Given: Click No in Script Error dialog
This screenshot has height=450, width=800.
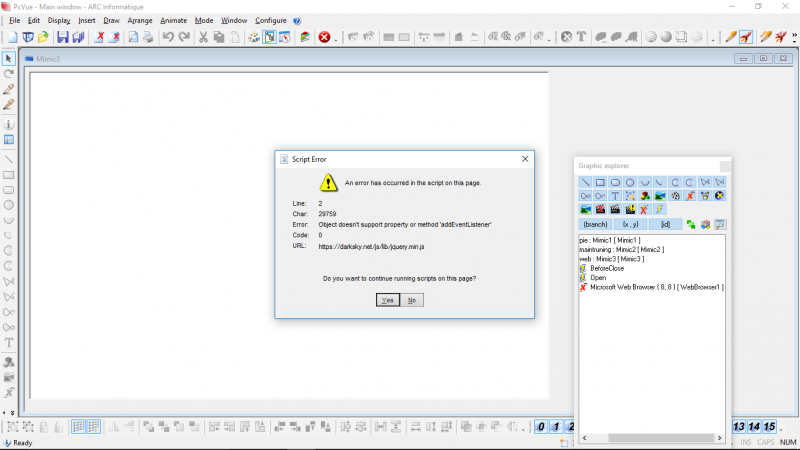Looking at the screenshot, I should (412, 300).
